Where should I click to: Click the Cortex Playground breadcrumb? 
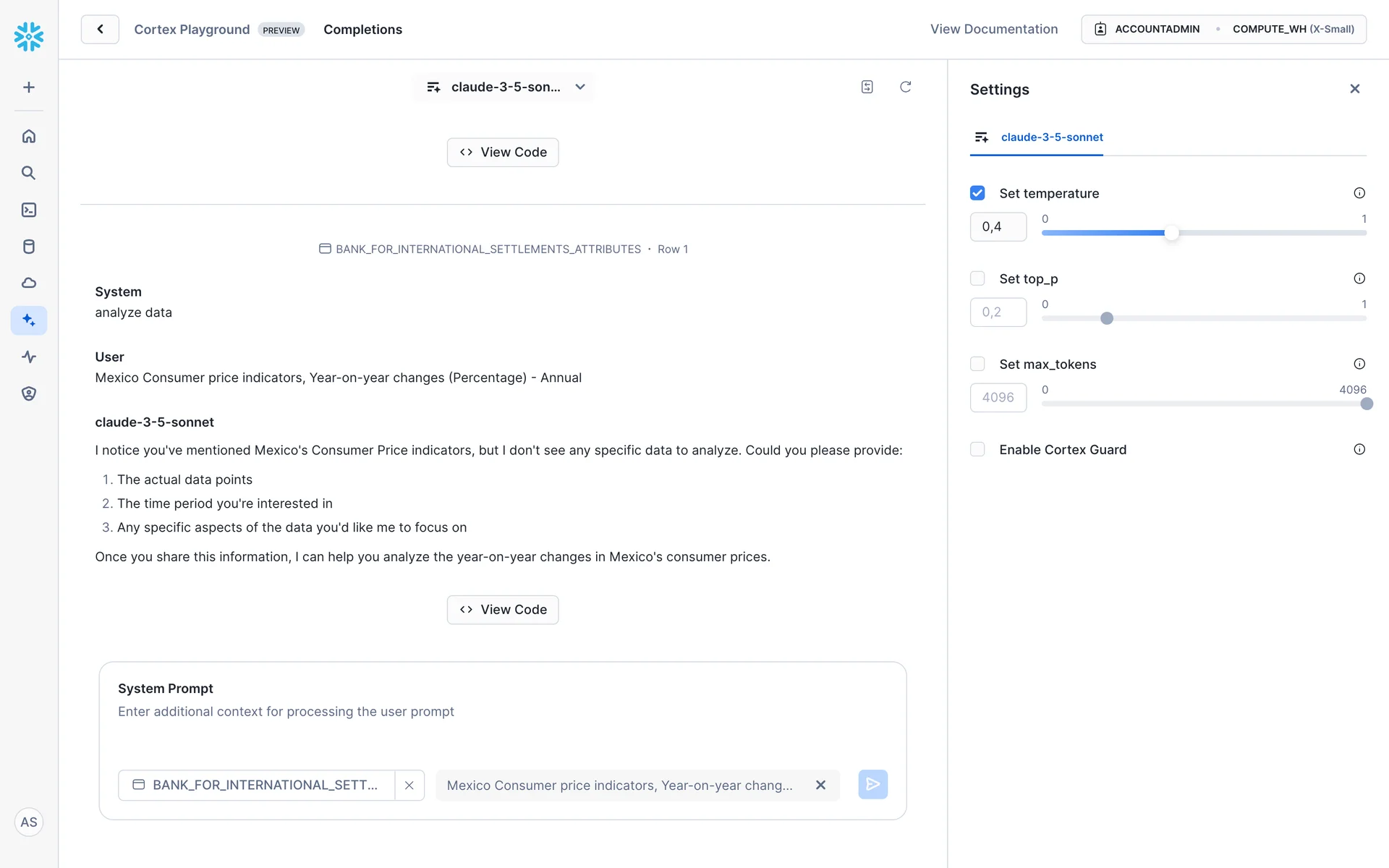[x=192, y=30]
